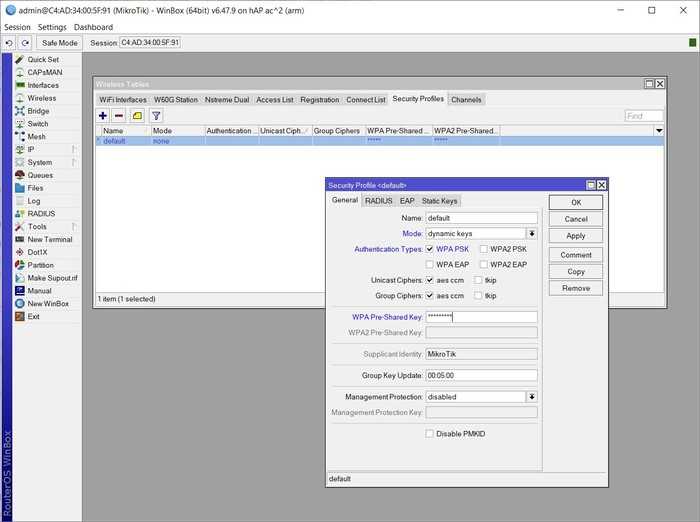The height and width of the screenshot is (522, 700).
Task: Expand the IP submenu
Action: click(74, 150)
